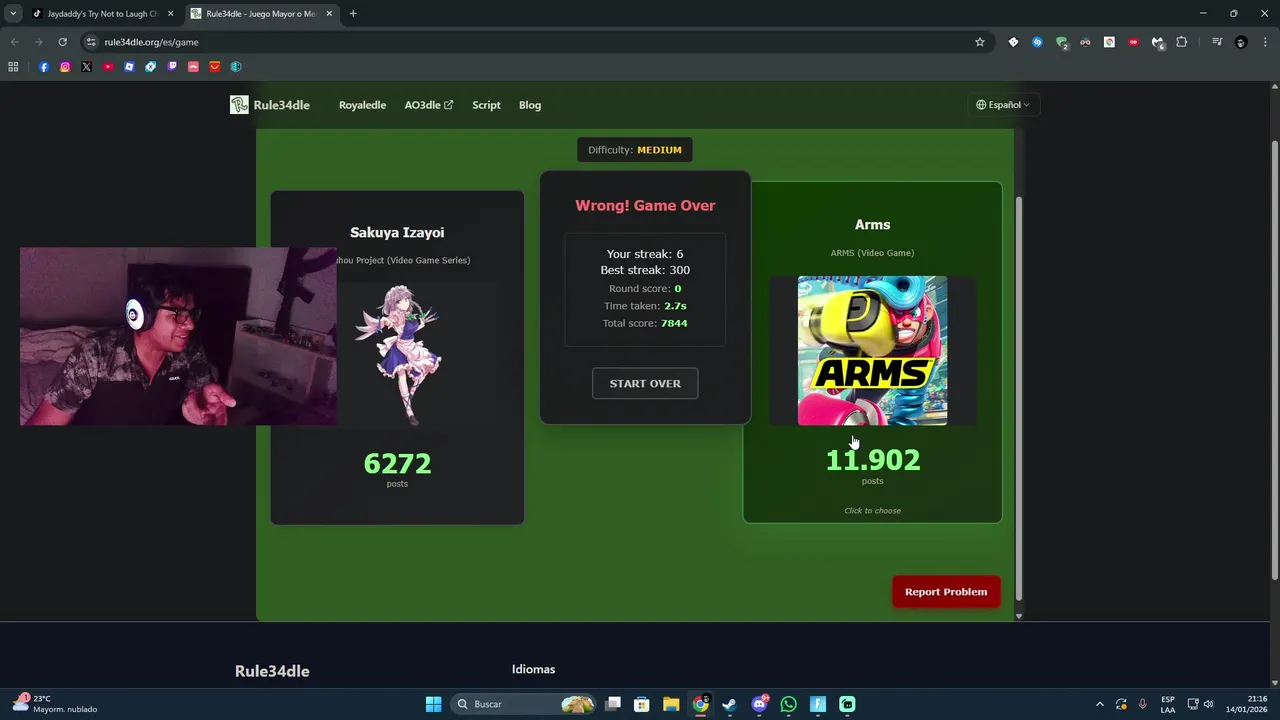The image size is (1280, 720).
Task: Open the weather widget on taskbar
Action: pyautogui.click(x=55, y=704)
